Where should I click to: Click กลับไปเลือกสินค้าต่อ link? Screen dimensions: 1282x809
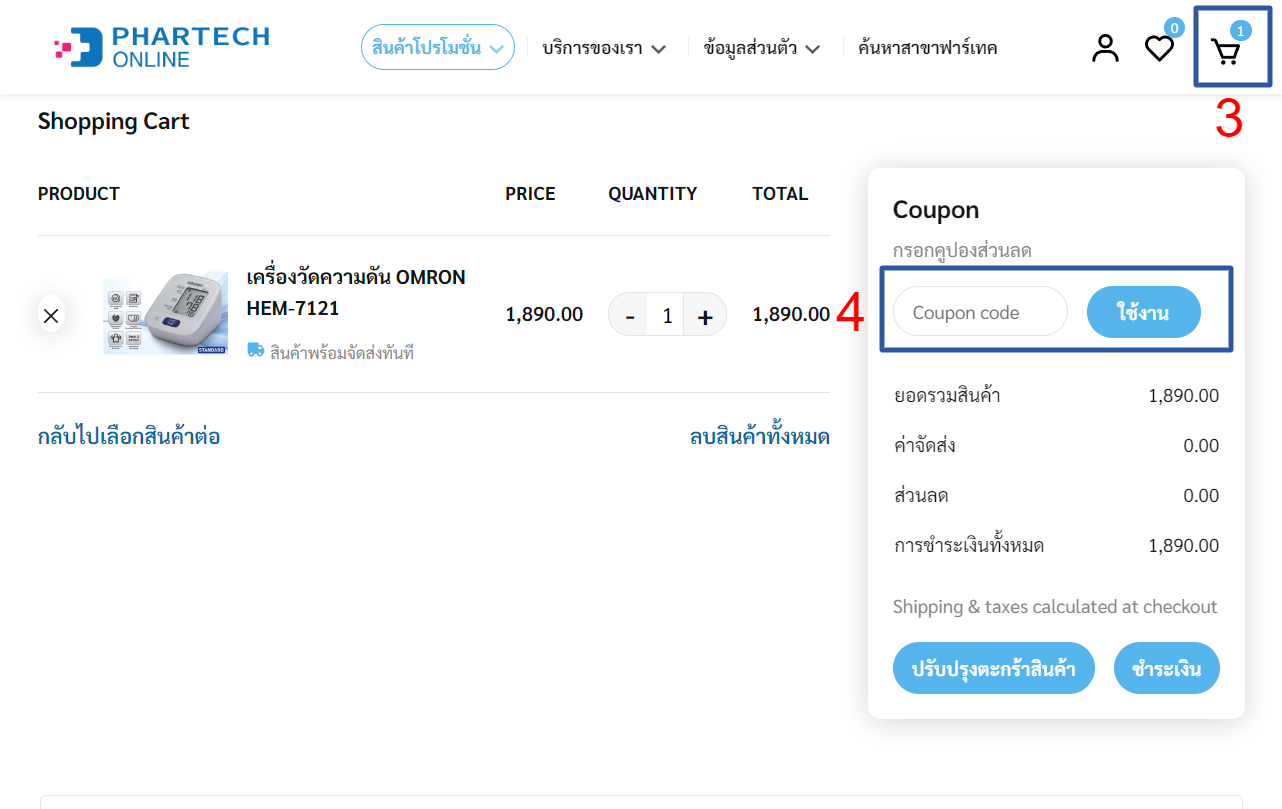129,437
